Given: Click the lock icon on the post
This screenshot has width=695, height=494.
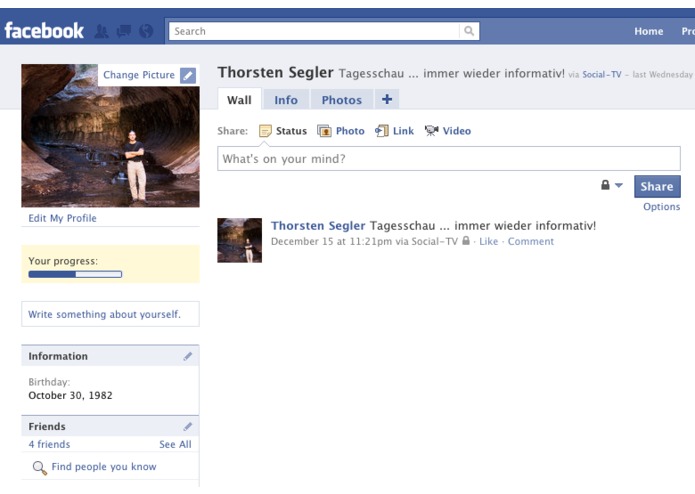Looking at the screenshot, I should click(466, 241).
